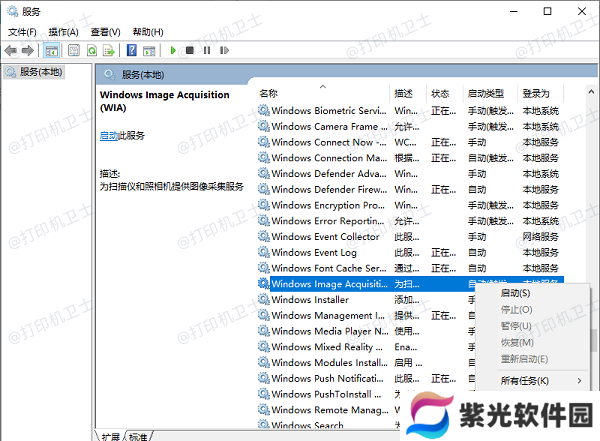Image resolution: width=600 pixels, height=441 pixels.
Task: Toggle the action pane toolbar icon
Action: (x=149, y=51)
